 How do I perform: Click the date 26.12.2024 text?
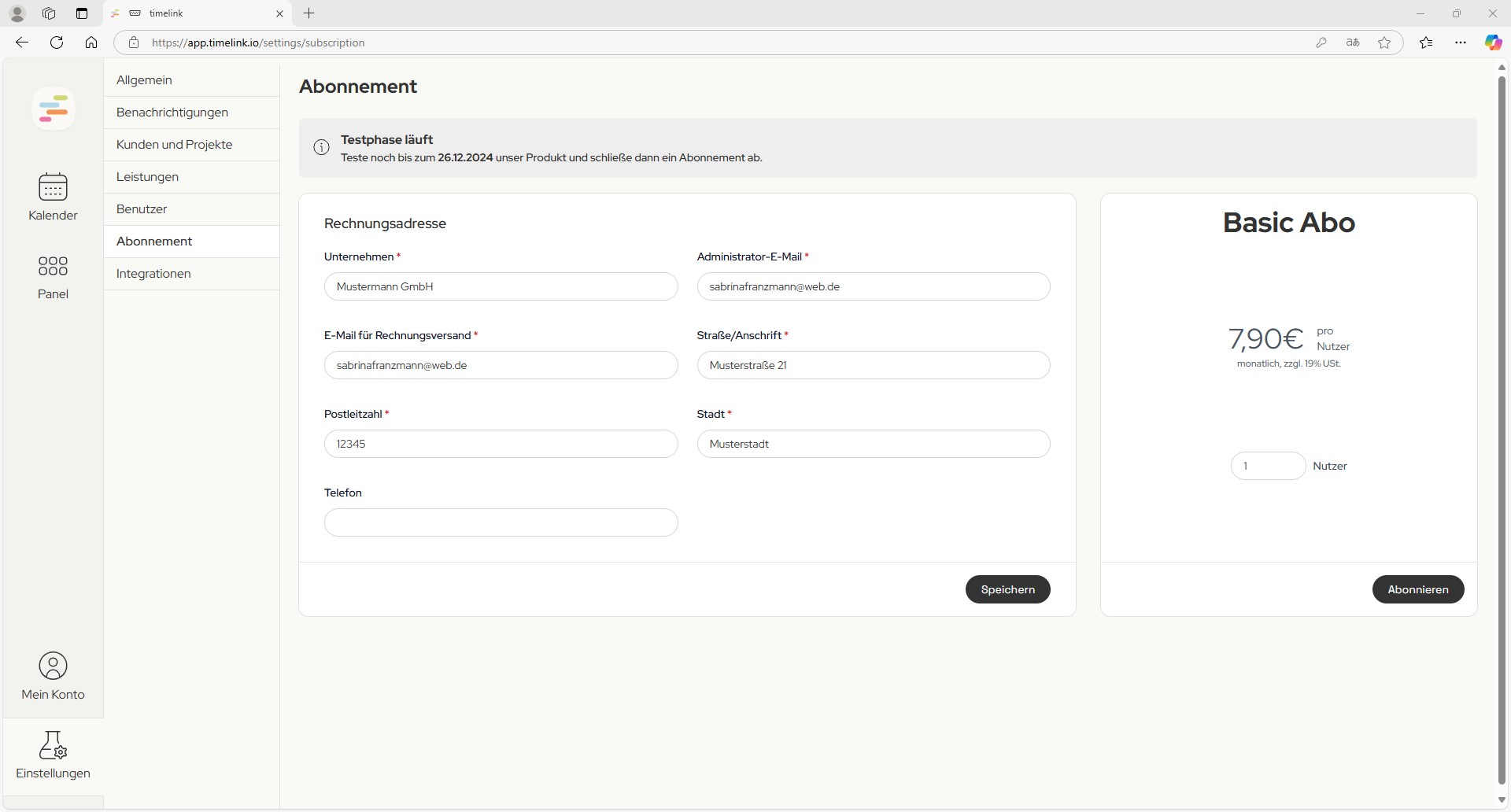(465, 157)
